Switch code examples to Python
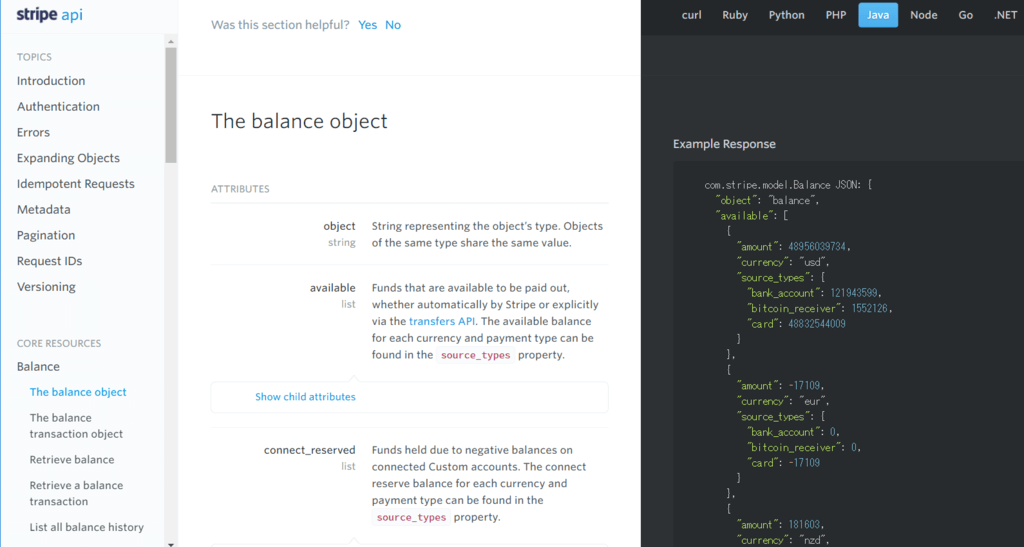 pyautogui.click(x=786, y=15)
